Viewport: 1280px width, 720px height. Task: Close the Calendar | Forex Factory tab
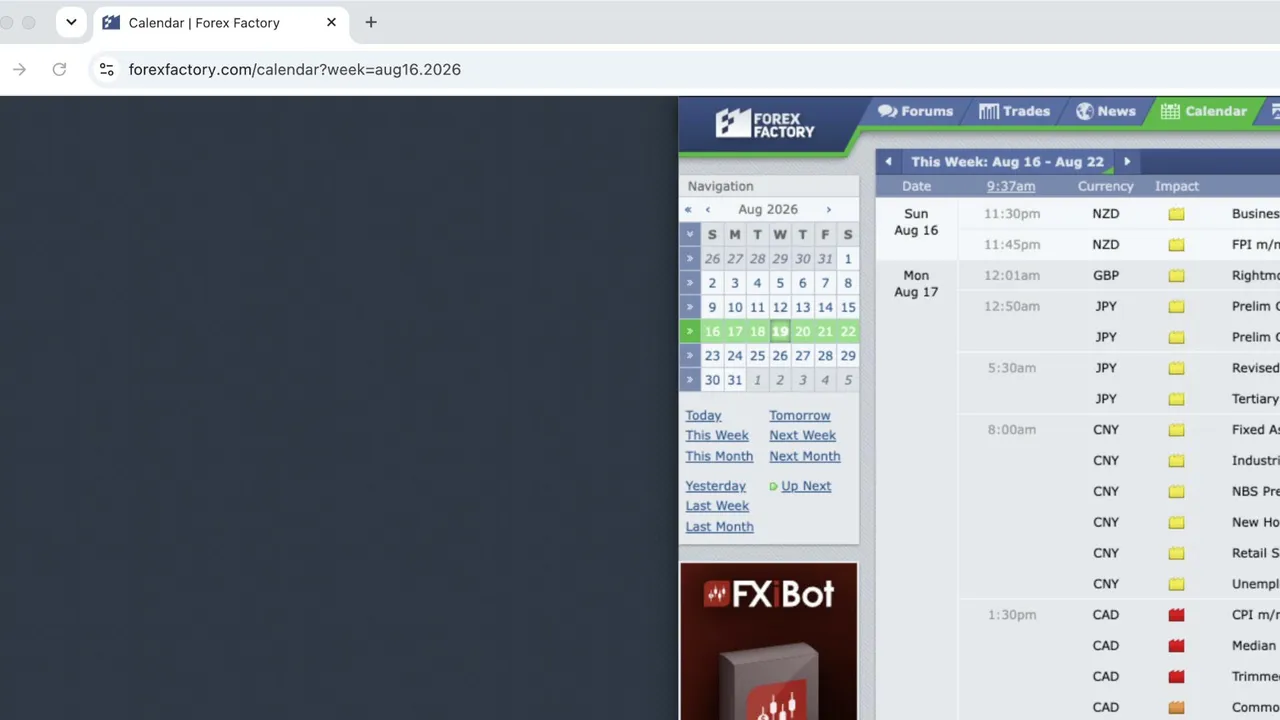pos(332,22)
